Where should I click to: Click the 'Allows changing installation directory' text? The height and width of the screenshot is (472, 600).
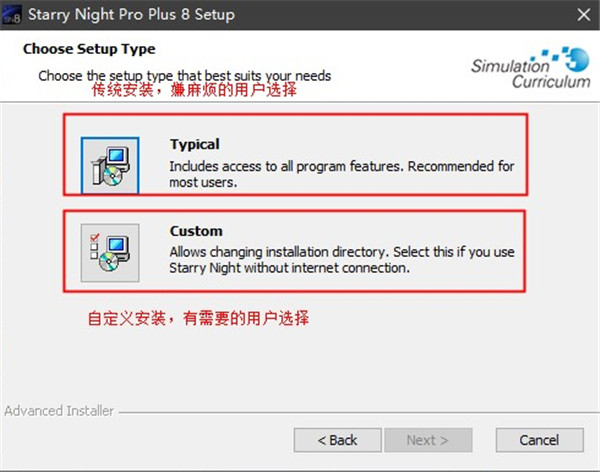tap(279, 252)
